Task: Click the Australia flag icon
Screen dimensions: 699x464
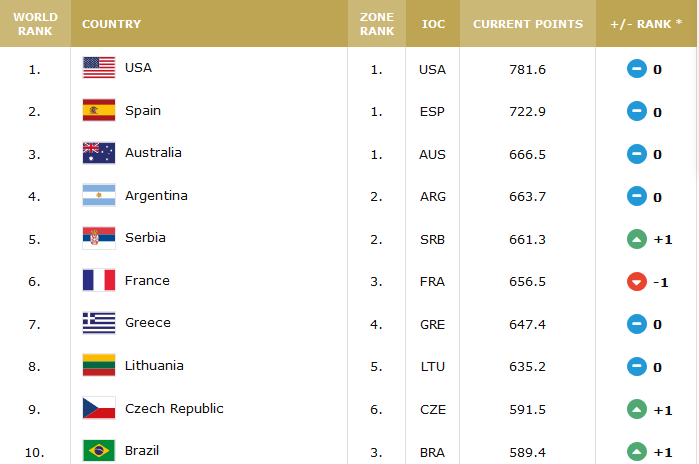Action: (98, 153)
